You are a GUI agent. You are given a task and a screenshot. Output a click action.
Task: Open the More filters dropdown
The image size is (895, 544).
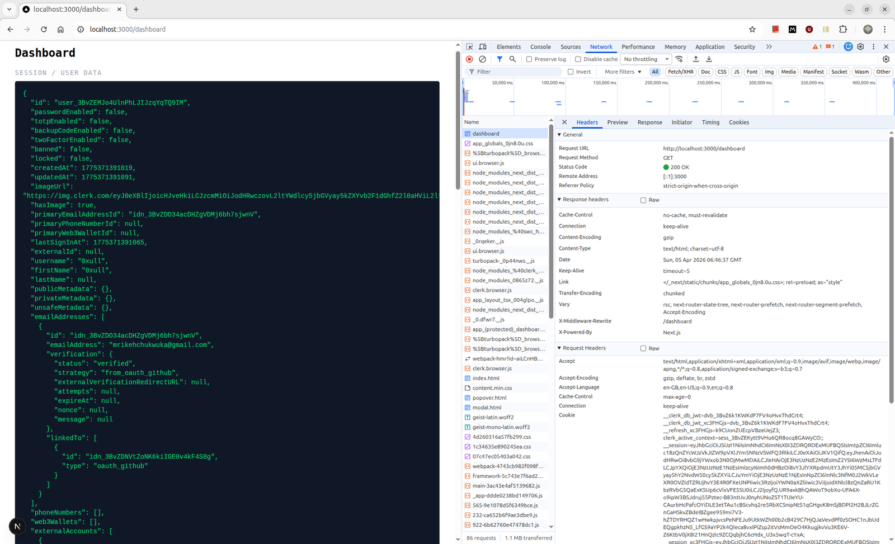coord(623,72)
